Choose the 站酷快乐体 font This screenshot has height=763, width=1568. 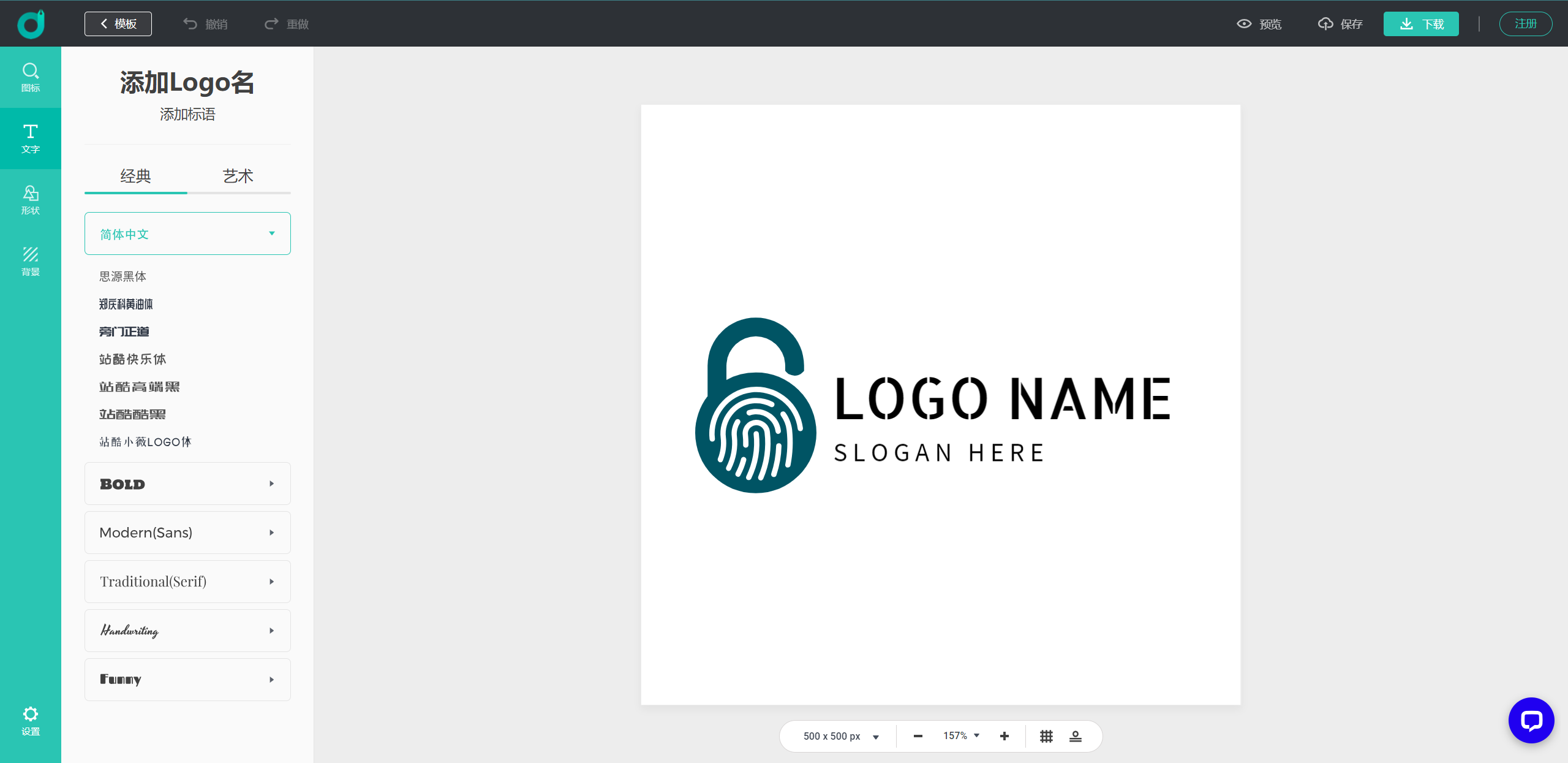point(133,359)
